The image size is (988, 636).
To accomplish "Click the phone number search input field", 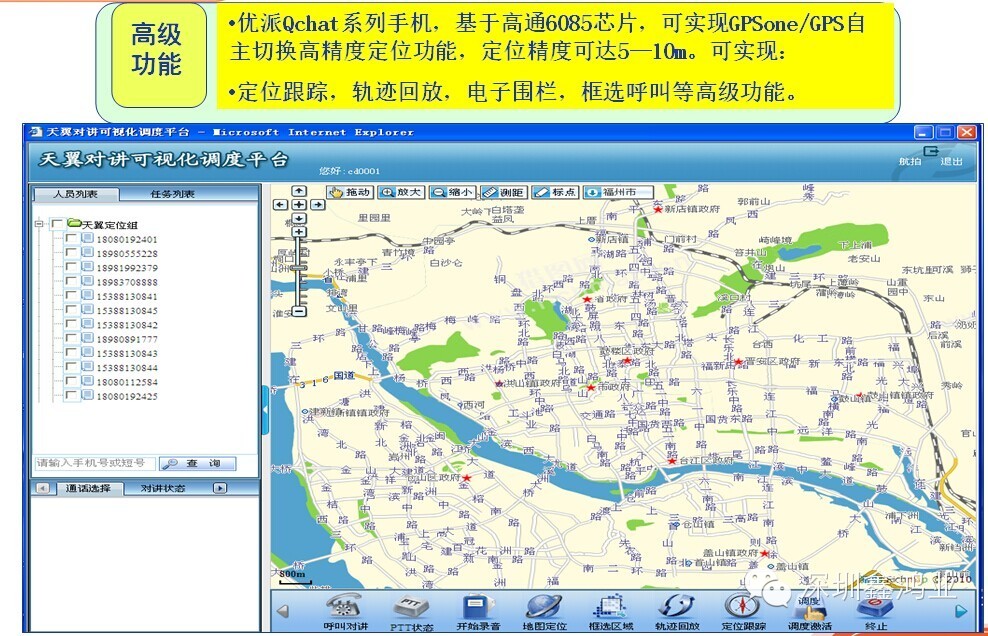I will pos(96,463).
